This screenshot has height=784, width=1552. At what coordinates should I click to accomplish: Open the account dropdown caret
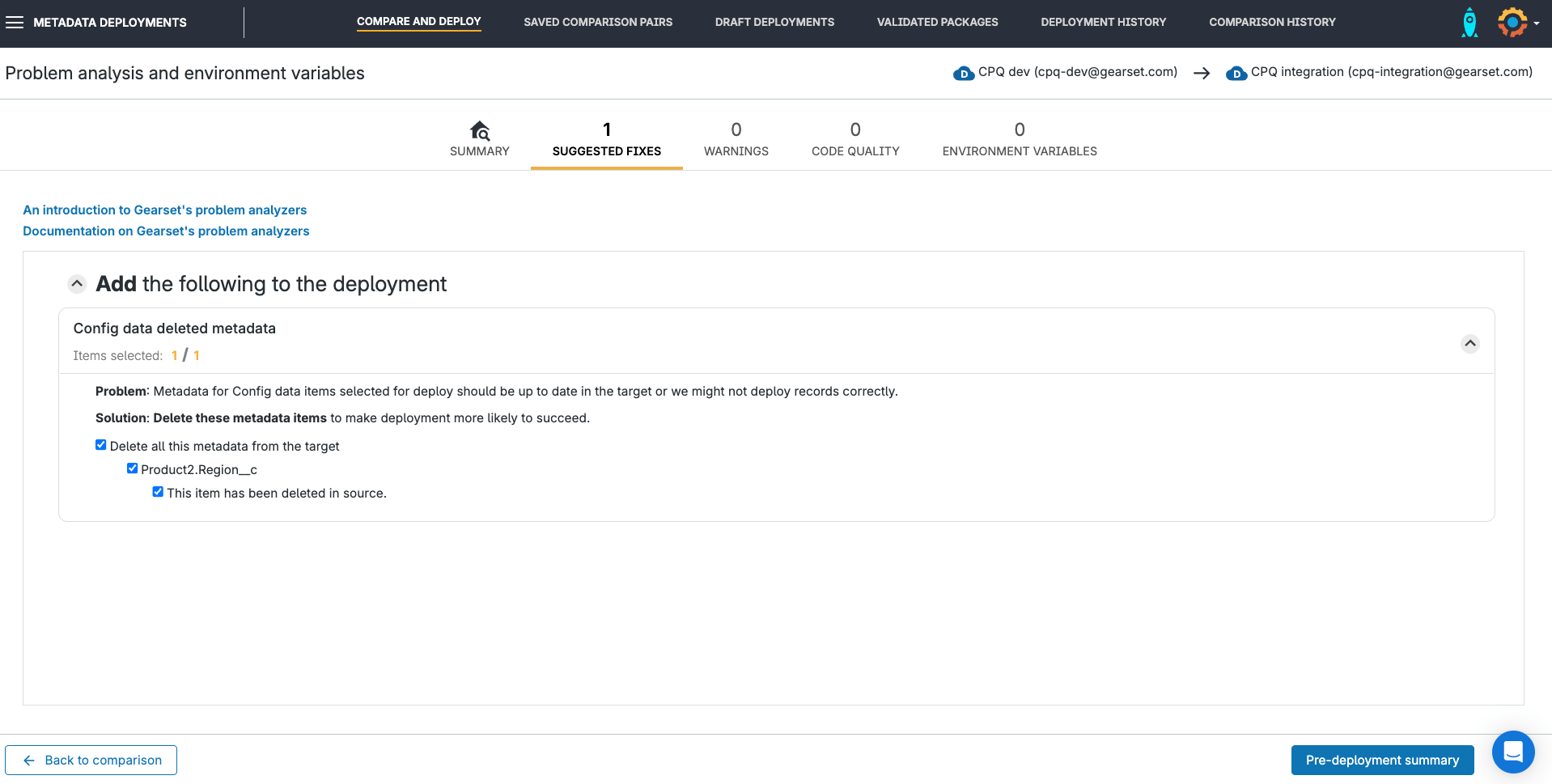coord(1537,23)
